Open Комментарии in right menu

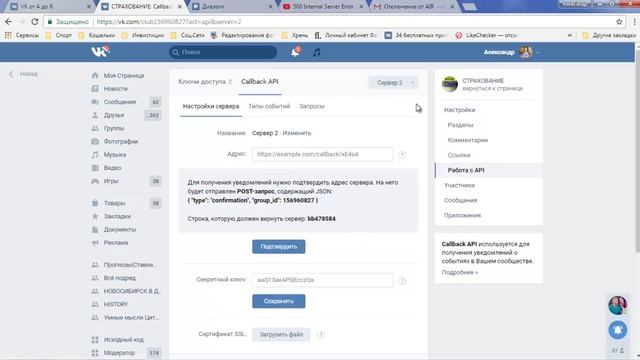click(468, 140)
